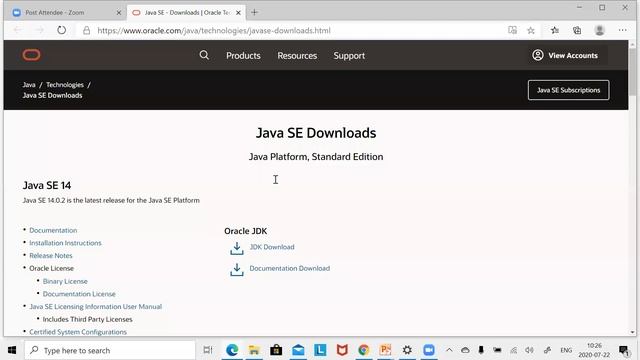The width and height of the screenshot is (640, 360).
Task: Open Java SE Licensing Information User Manual
Action: [x=96, y=307]
